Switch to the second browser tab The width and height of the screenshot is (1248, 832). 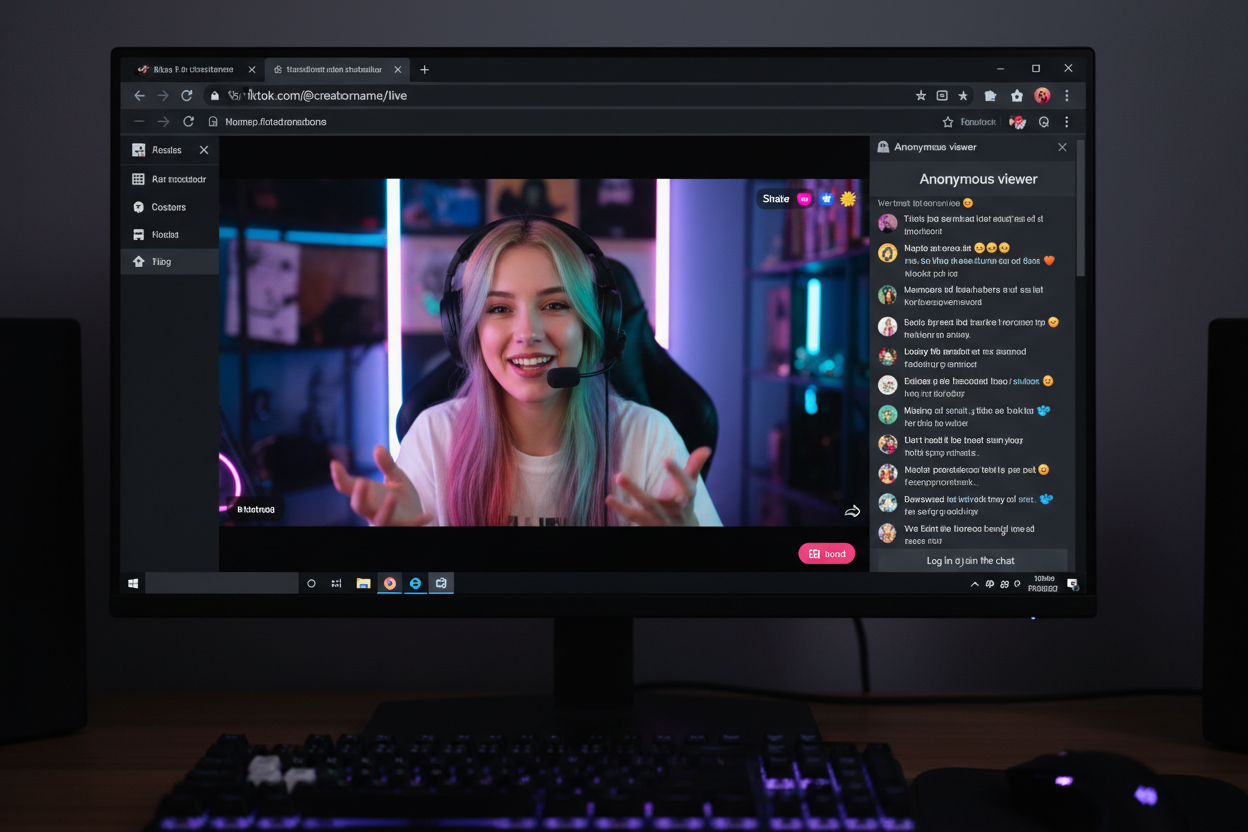333,70
